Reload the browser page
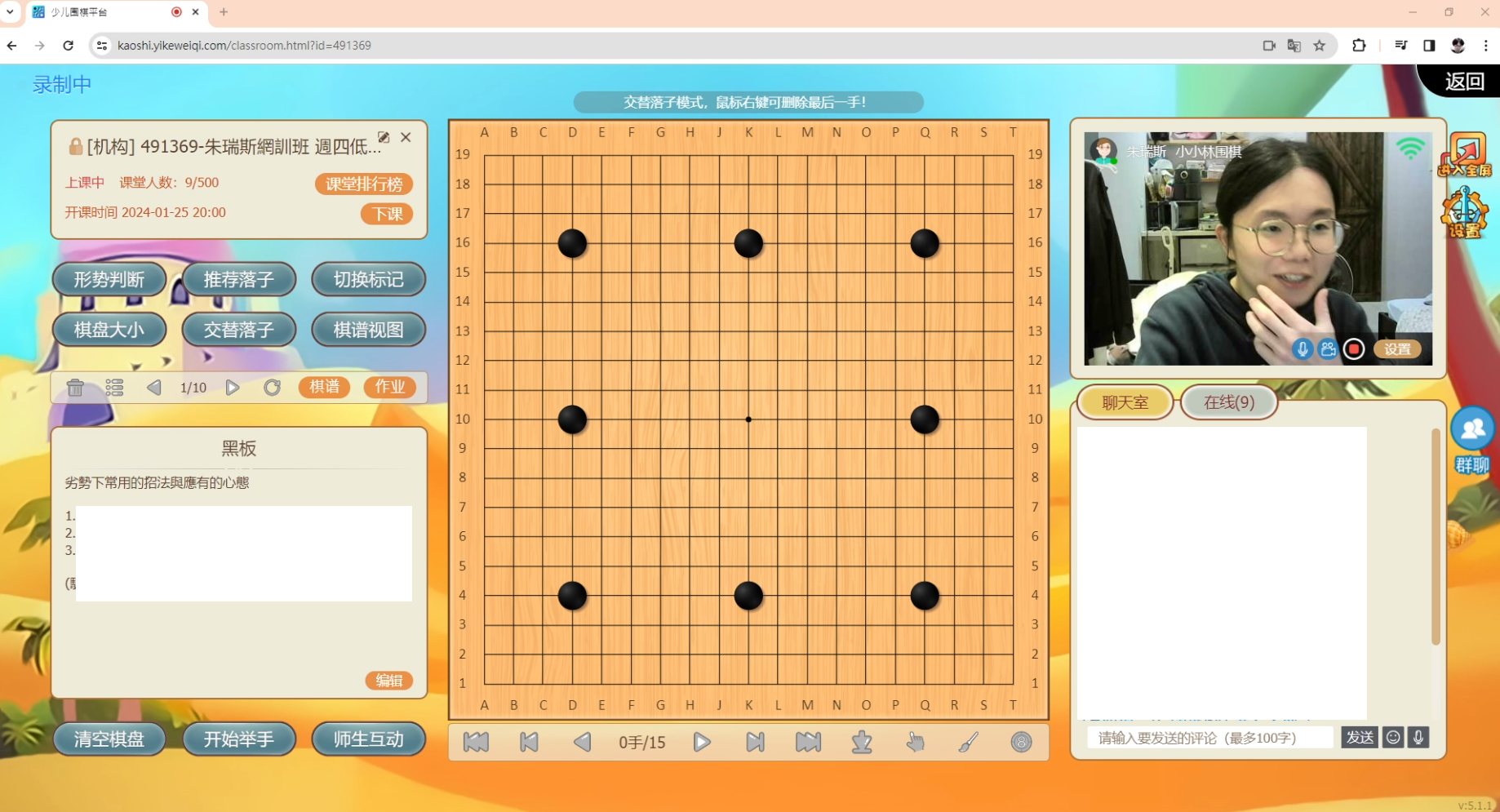 click(x=69, y=46)
